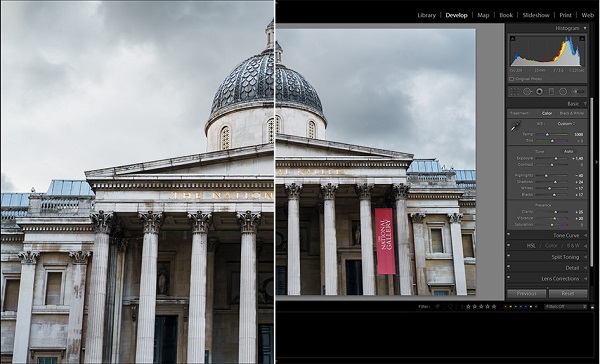The width and height of the screenshot is (600, 364).
Task: Click the Previous button
Action: pyautogui.click(x=527, y=294)
